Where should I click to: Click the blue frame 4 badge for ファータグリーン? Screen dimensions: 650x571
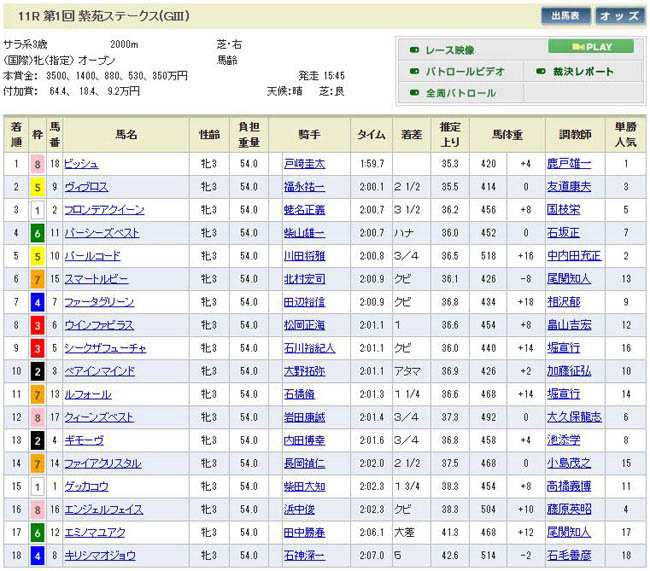pyautogui.click(x=37, y=302)
